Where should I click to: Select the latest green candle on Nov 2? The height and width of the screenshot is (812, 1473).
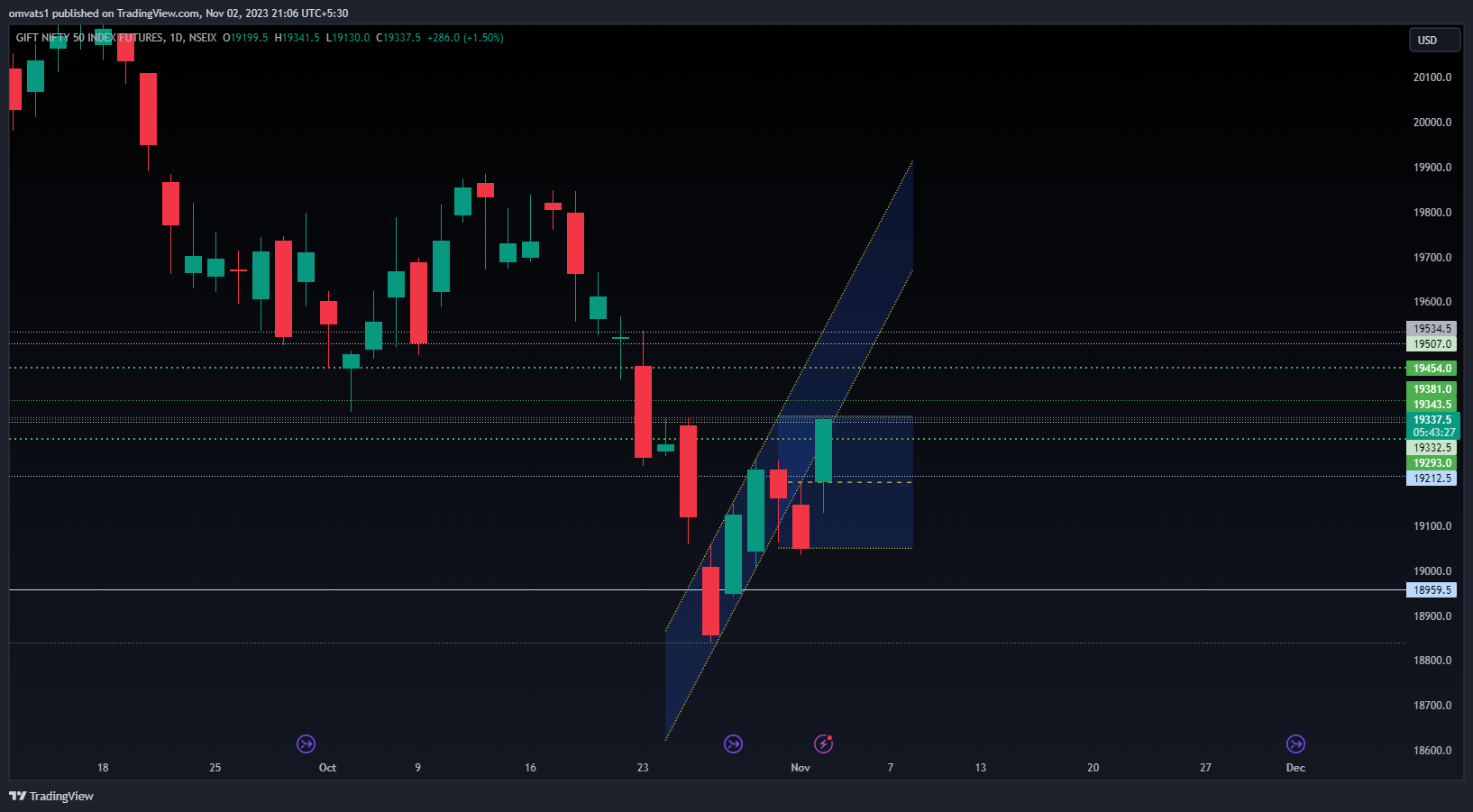(x=823, y=451)
